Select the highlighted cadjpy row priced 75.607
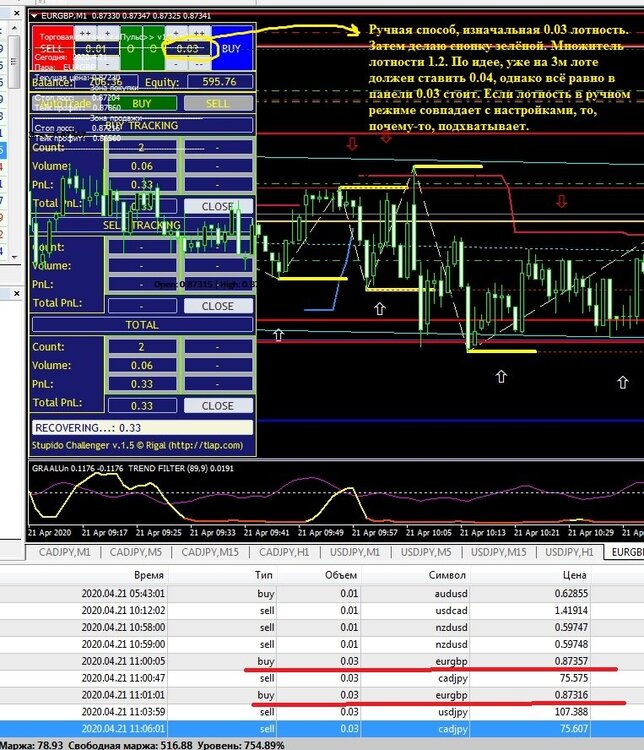The height and width of the screenshot is (750, 644). (322, 728)
